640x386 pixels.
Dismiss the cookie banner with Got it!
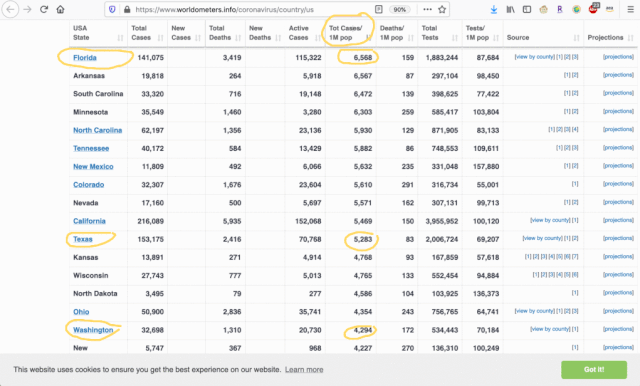(594, 370)
